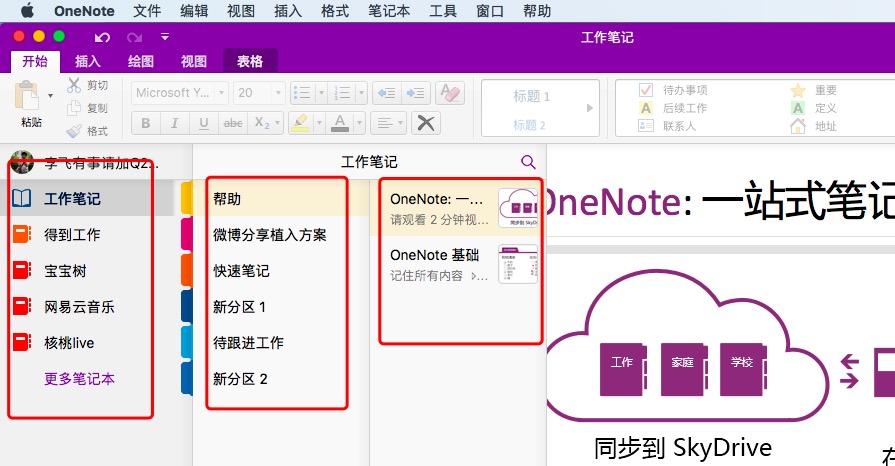The width and height of the screenshot is (895, 466).
Task: Apply numbered list formatting
Action: point(342,93)
